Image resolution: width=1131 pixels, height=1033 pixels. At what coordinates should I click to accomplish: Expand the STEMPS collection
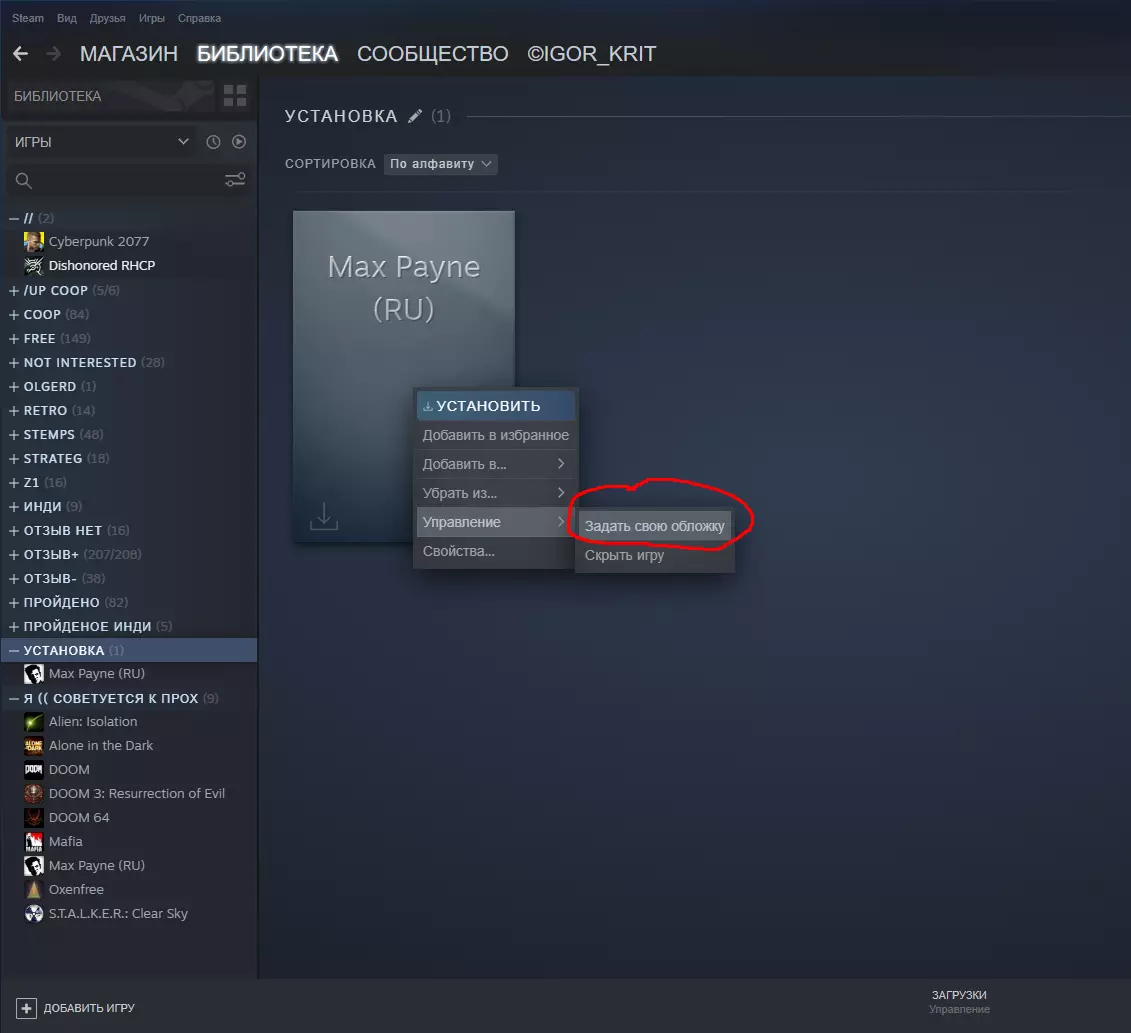tap(14, 434)
